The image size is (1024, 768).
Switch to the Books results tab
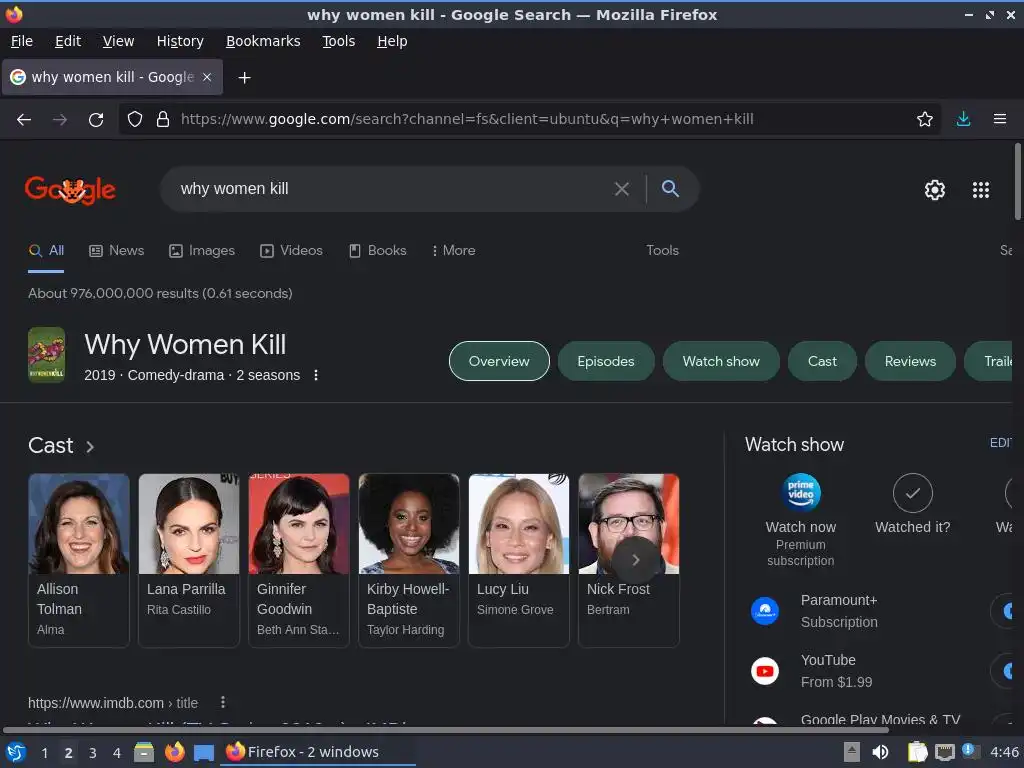tap(377, 251)
